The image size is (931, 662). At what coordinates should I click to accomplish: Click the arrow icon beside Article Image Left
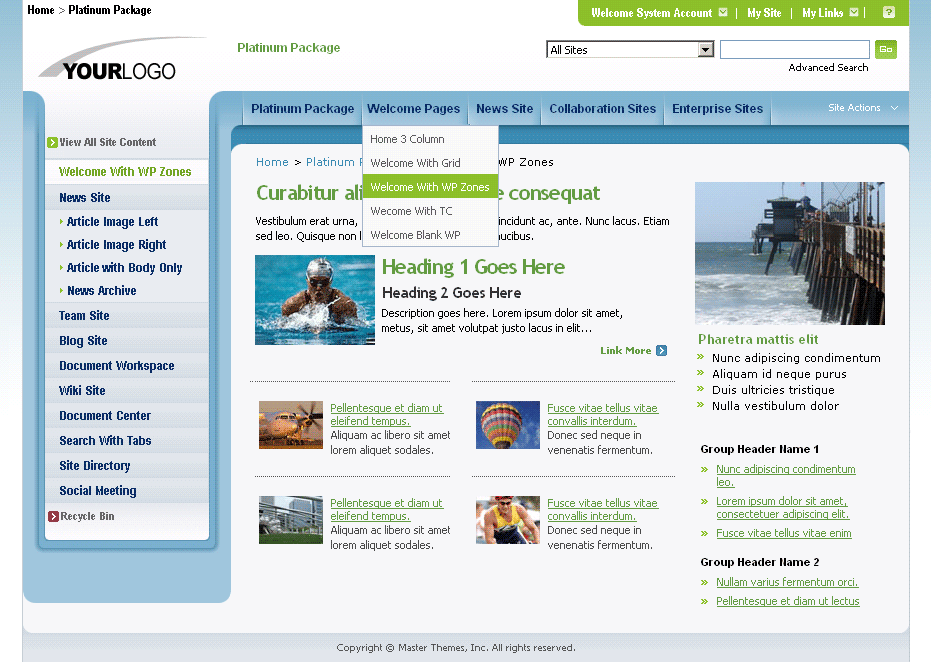61,222
